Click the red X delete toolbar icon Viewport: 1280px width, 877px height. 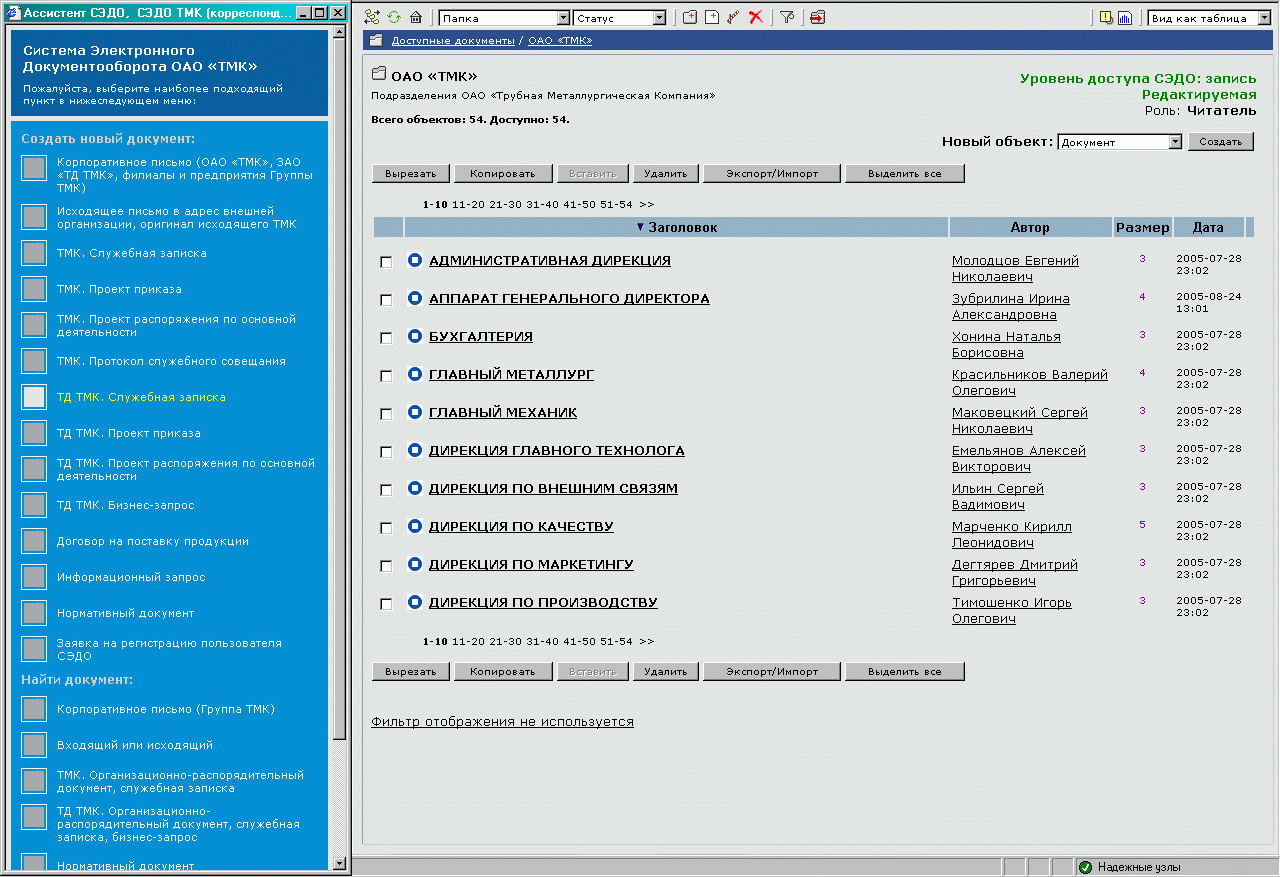pyautogui.click(x=755, y=17)
